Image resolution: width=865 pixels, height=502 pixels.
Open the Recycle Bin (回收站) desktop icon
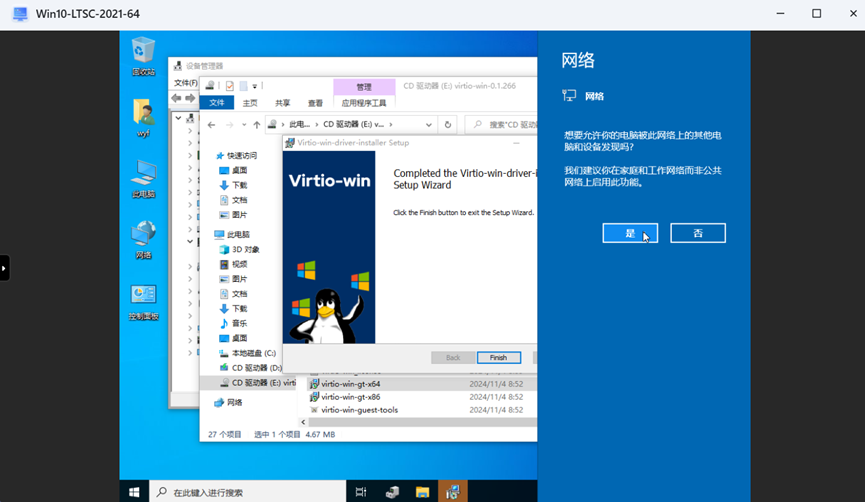tap(143, 55)
